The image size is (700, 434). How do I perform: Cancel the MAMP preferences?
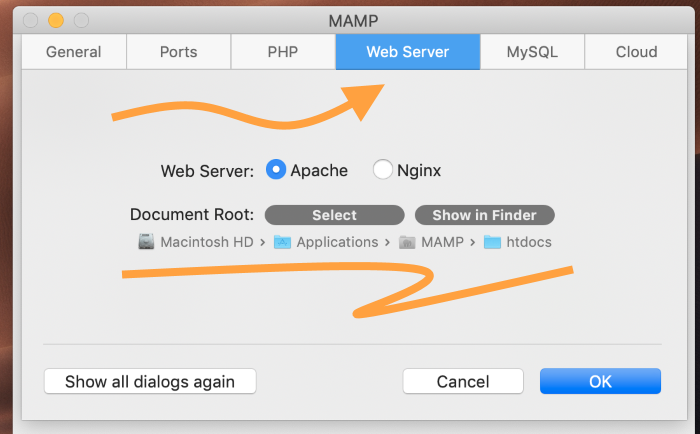(463, 381)
